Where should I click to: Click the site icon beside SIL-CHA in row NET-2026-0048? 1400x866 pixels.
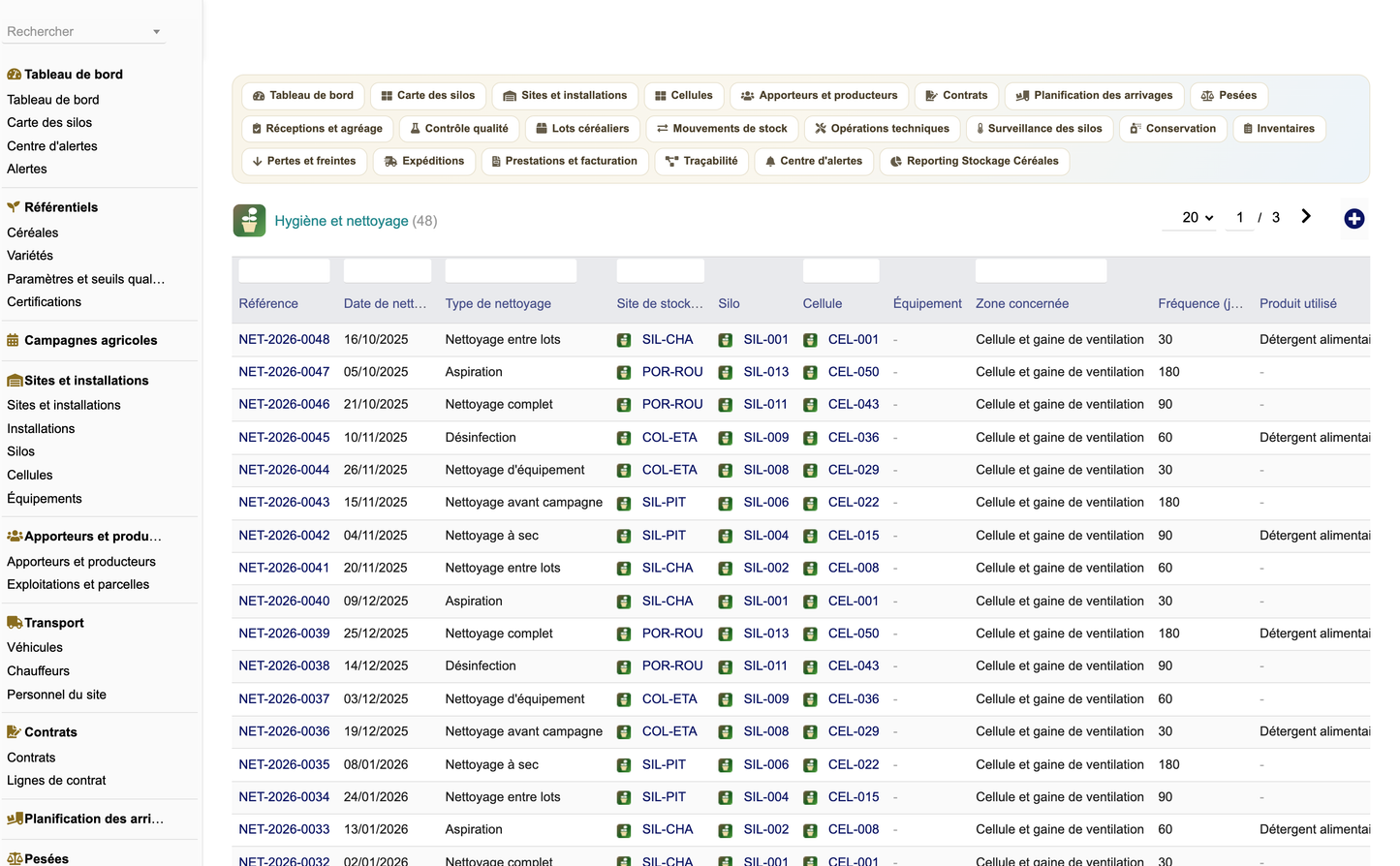tap(624, 340)
